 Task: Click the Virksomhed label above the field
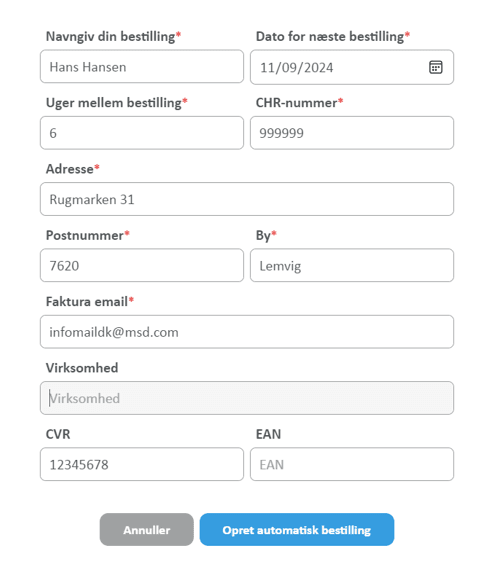click(x=82, y=368)
